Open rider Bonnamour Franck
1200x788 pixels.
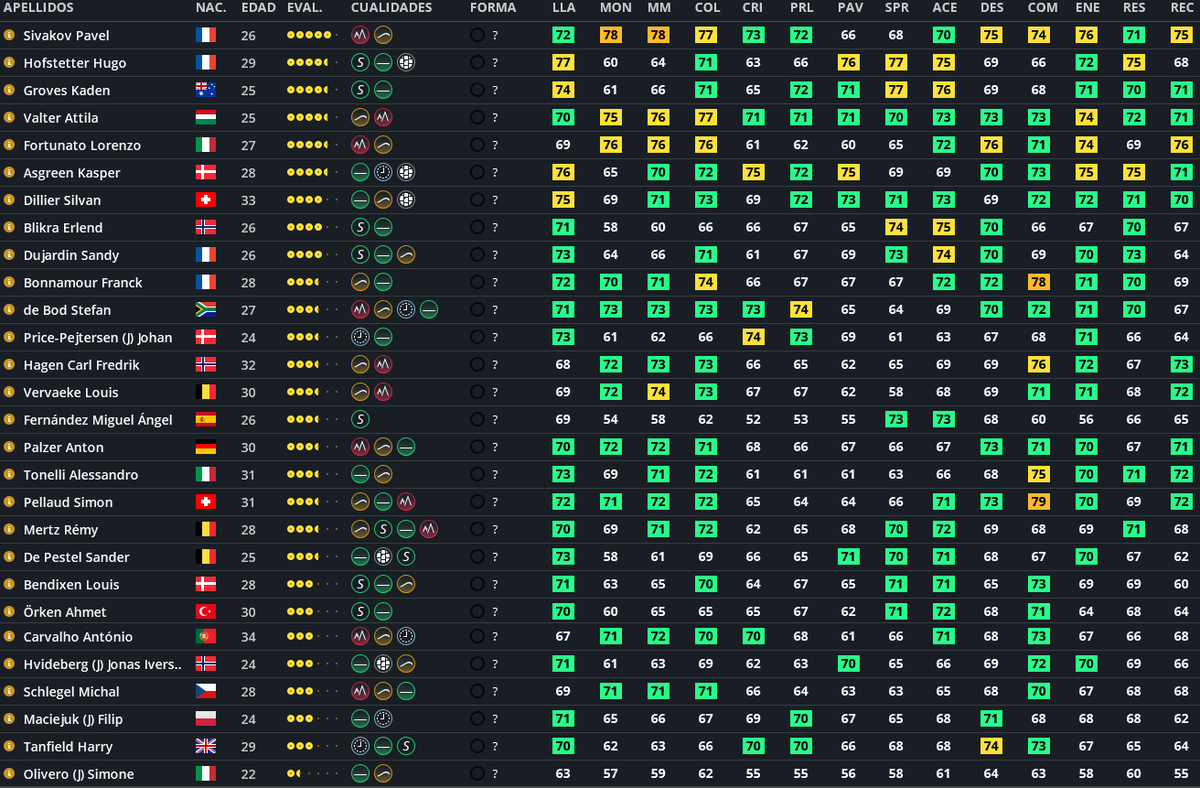coord(83,282)
